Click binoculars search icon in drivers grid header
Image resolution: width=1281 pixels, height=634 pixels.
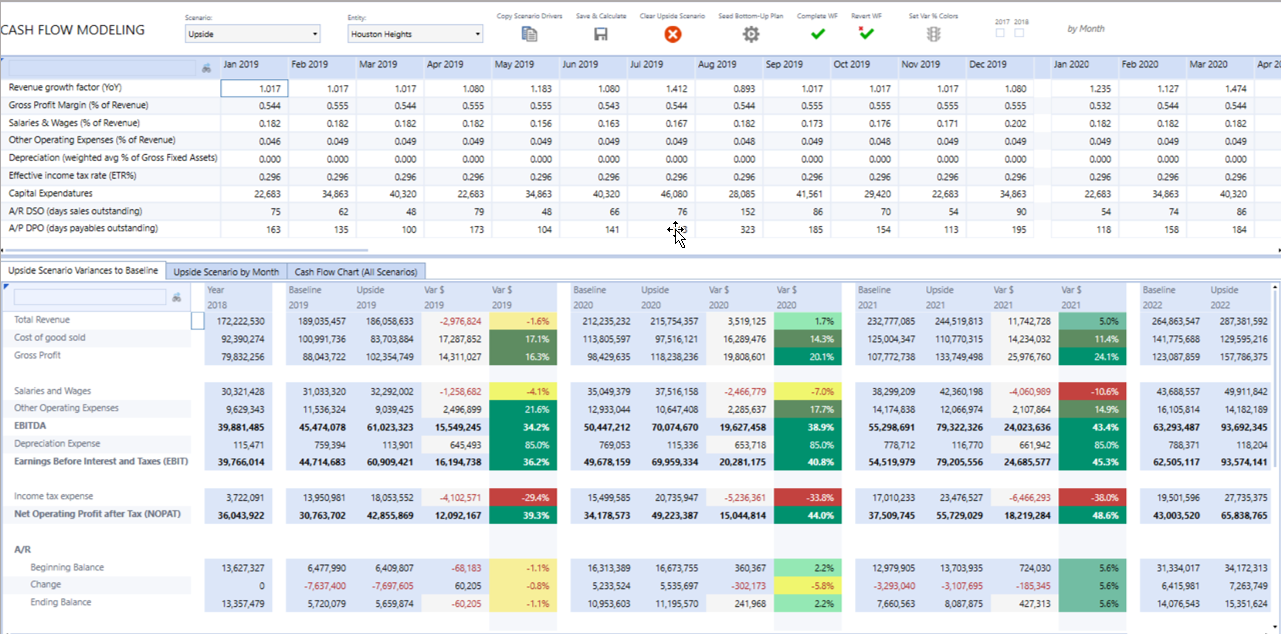[206, 67]
